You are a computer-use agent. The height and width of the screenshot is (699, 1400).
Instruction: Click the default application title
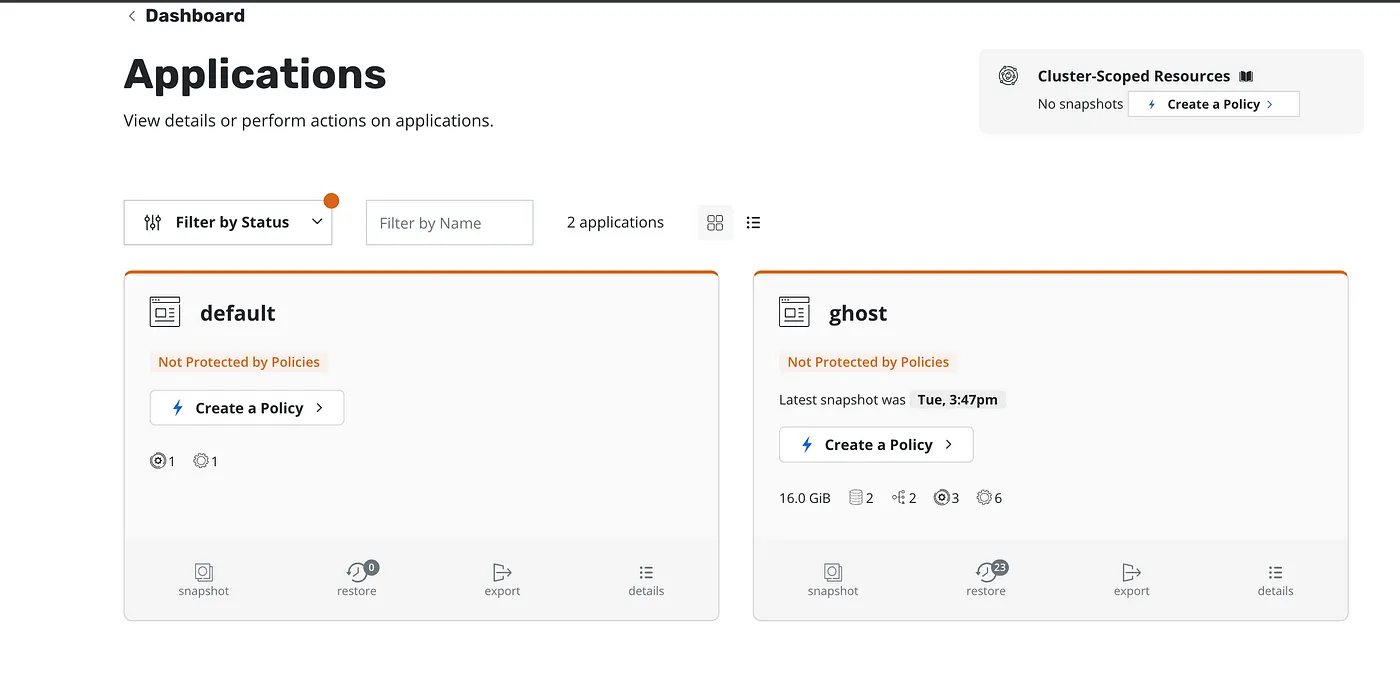coord(237,313)
